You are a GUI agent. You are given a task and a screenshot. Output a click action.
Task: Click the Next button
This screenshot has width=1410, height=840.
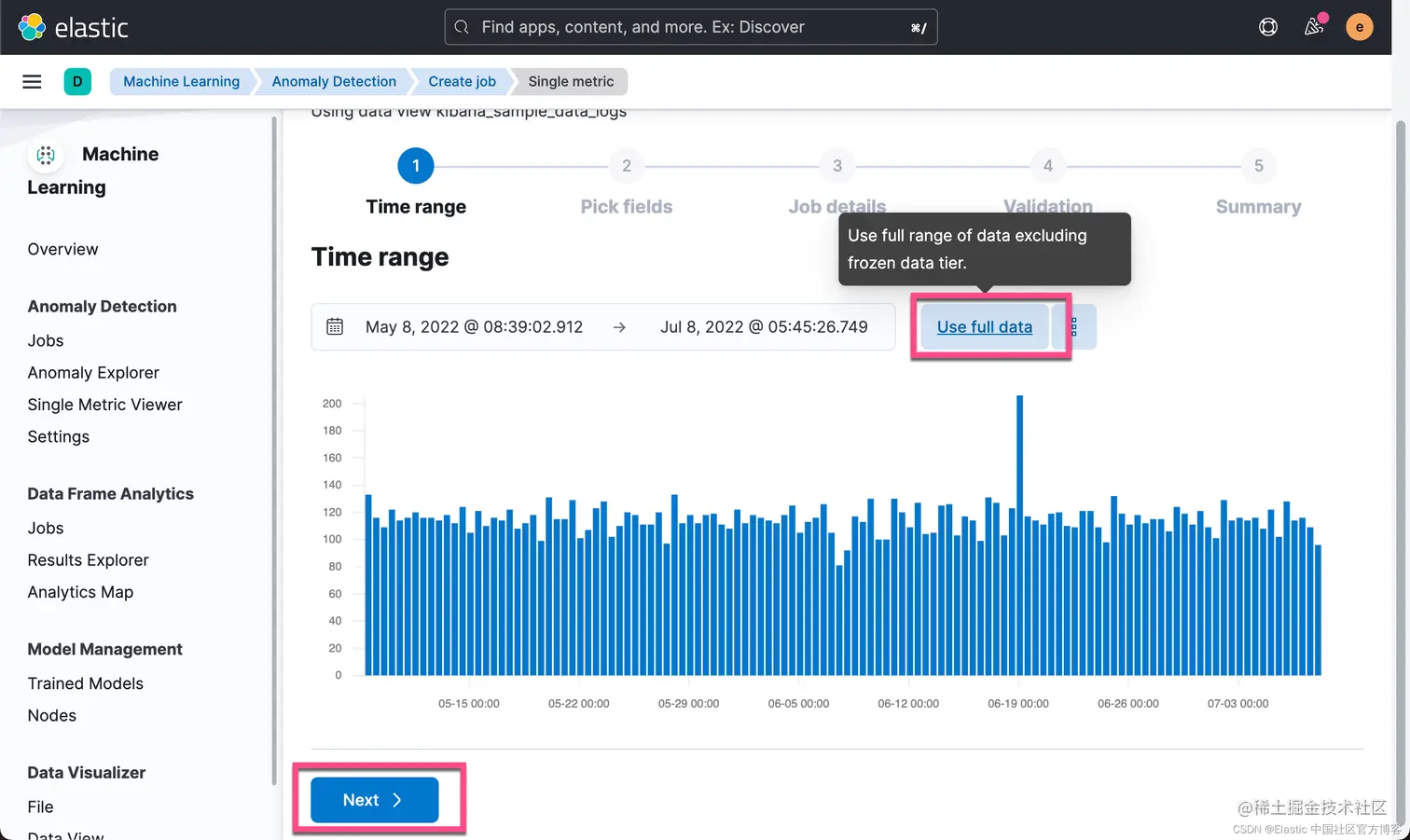coord(375,800)
